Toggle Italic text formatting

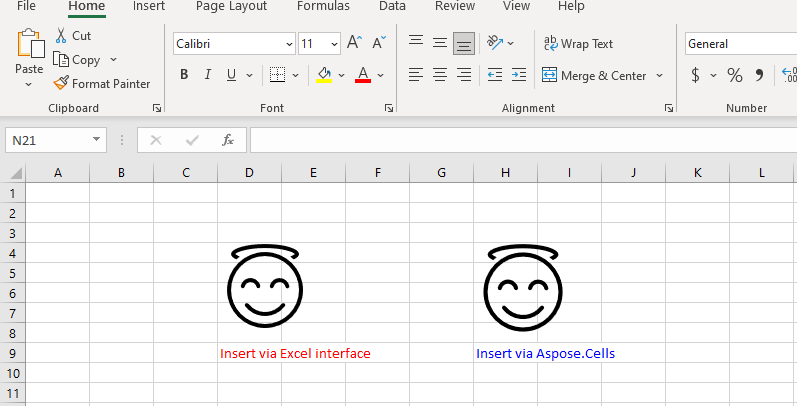[x=208, y=75]
